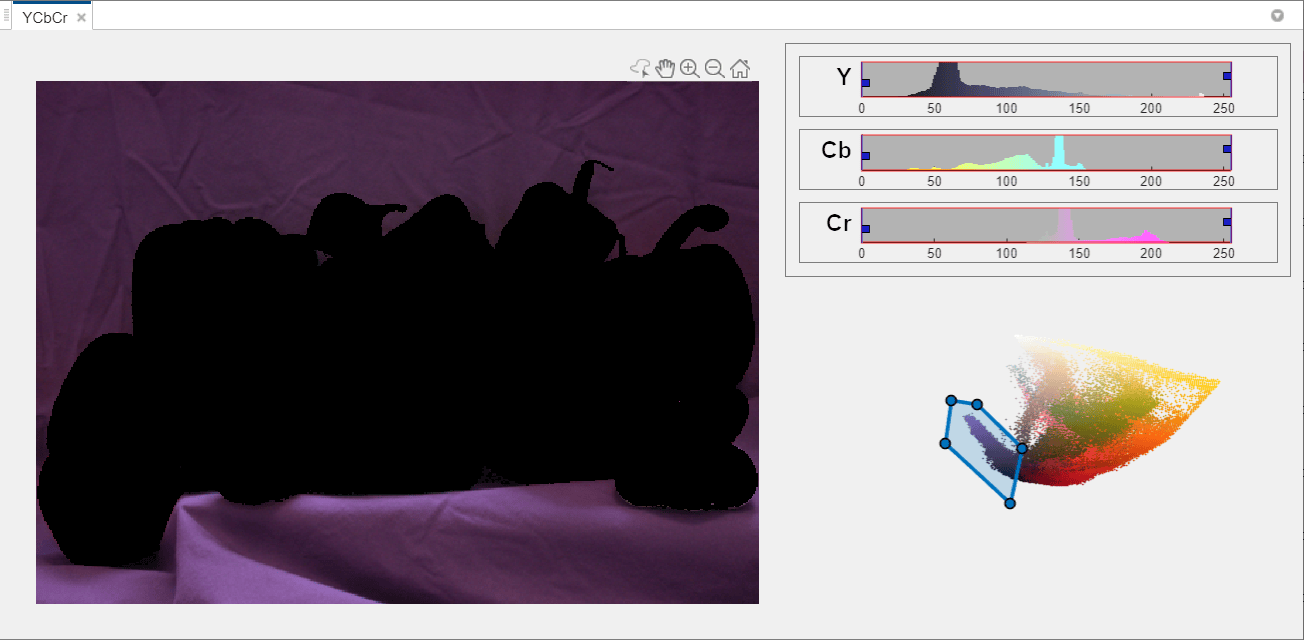Image resolution: width=1304 pixels, height=640 pixels.
Task: Select the Y channel minimum slider handle
Action: (x=866, y=83)
